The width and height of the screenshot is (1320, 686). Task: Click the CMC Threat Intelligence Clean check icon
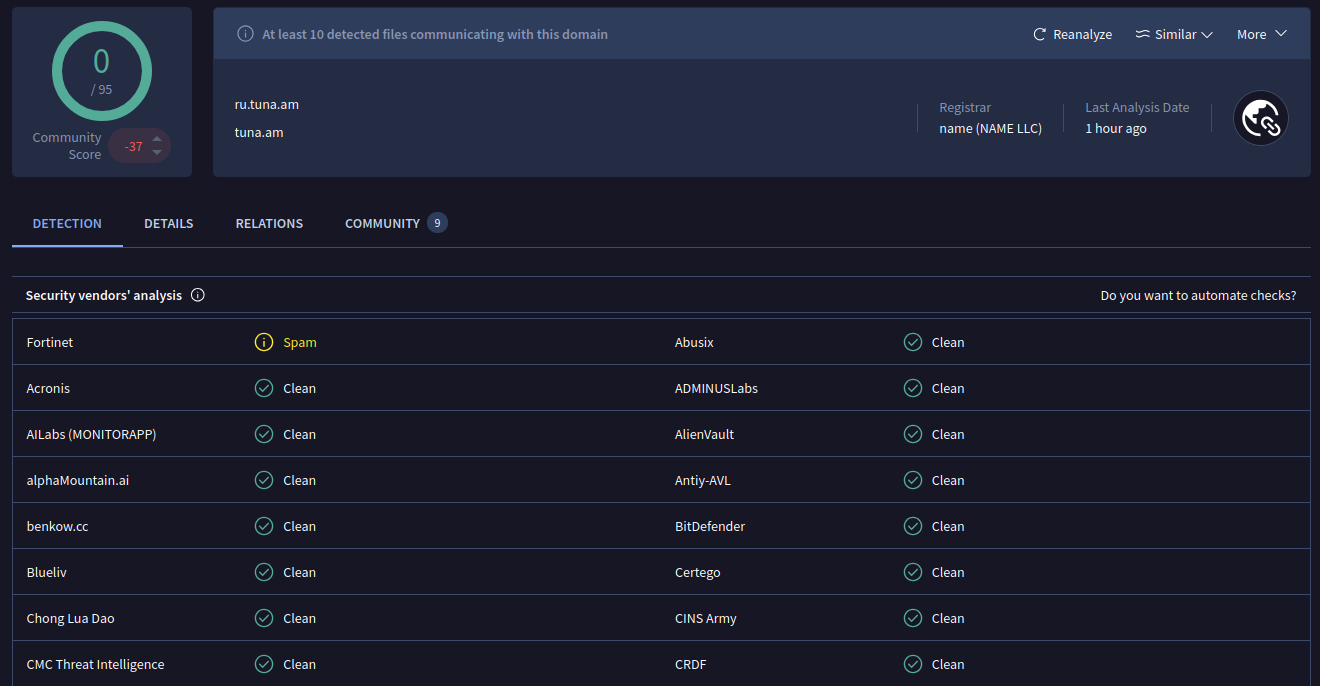click(264, 664)
